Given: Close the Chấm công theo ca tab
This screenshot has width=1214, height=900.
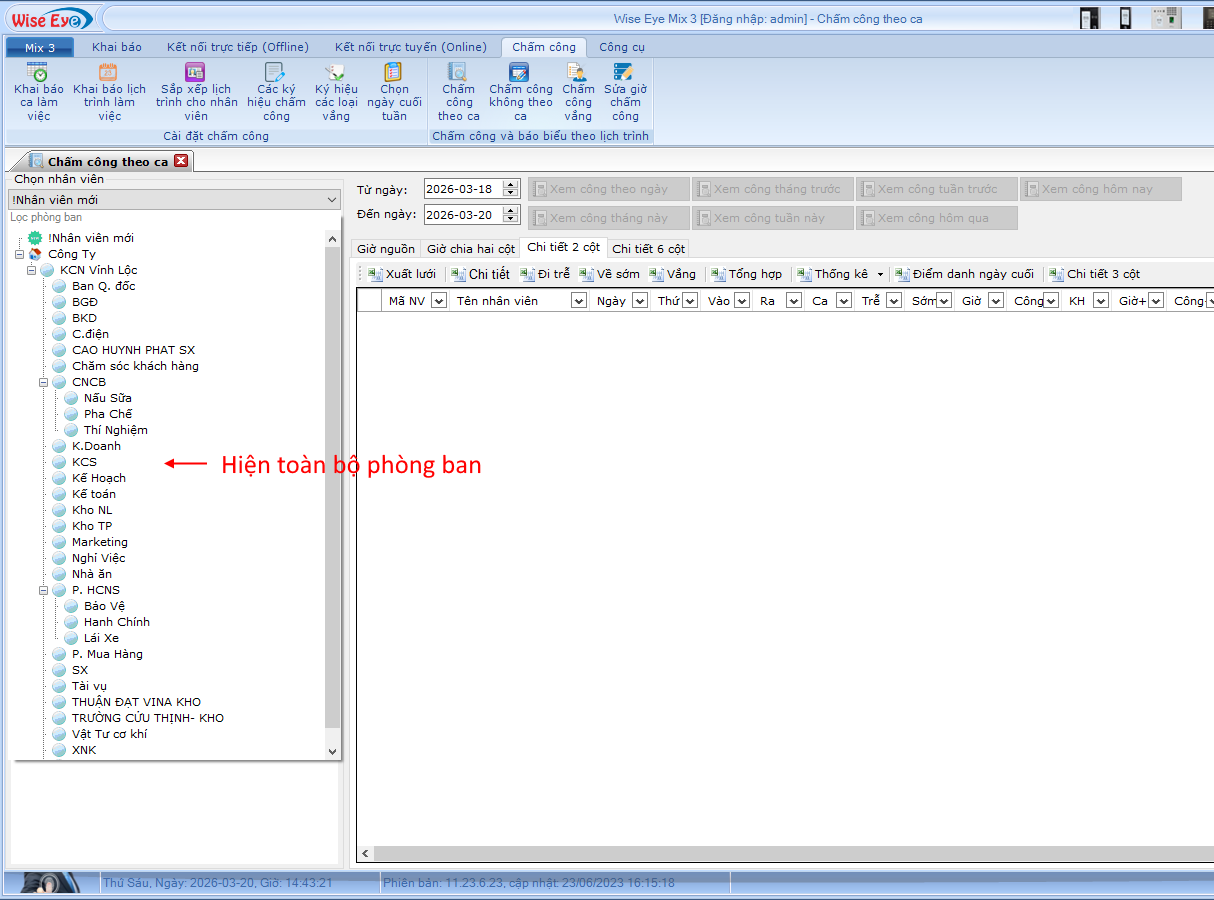Looking at the screenshot, I should 181,161.
